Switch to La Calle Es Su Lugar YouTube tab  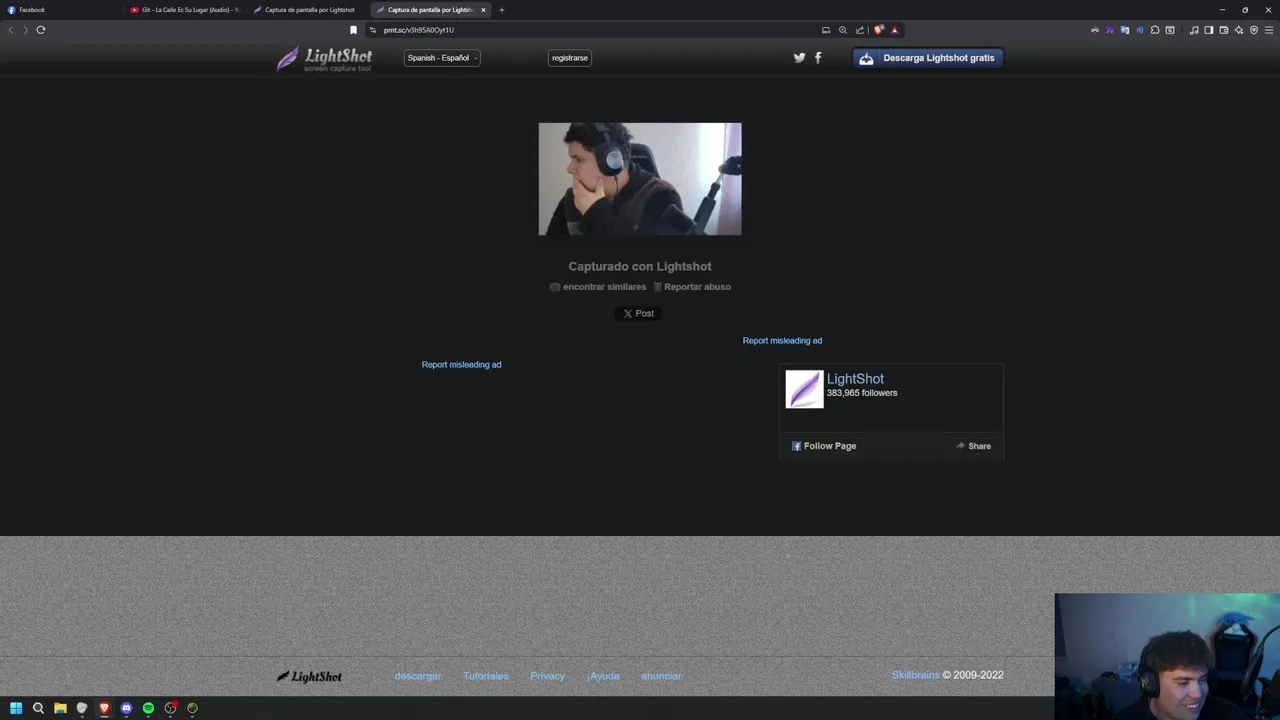point(185,10)
